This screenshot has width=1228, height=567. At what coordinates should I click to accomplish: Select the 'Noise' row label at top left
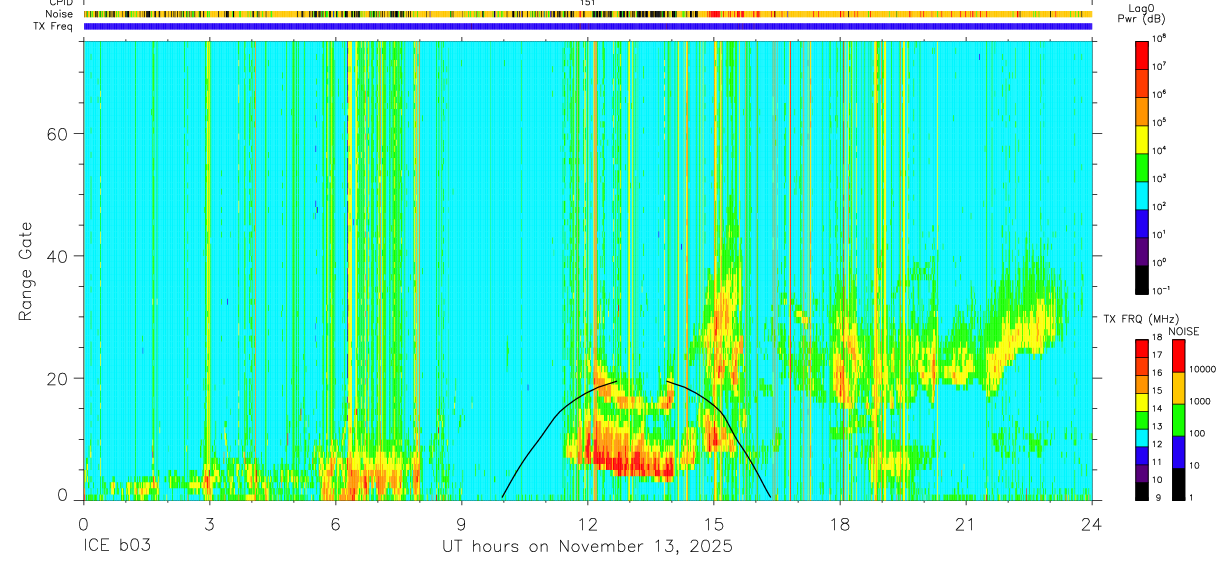(60, 14)
